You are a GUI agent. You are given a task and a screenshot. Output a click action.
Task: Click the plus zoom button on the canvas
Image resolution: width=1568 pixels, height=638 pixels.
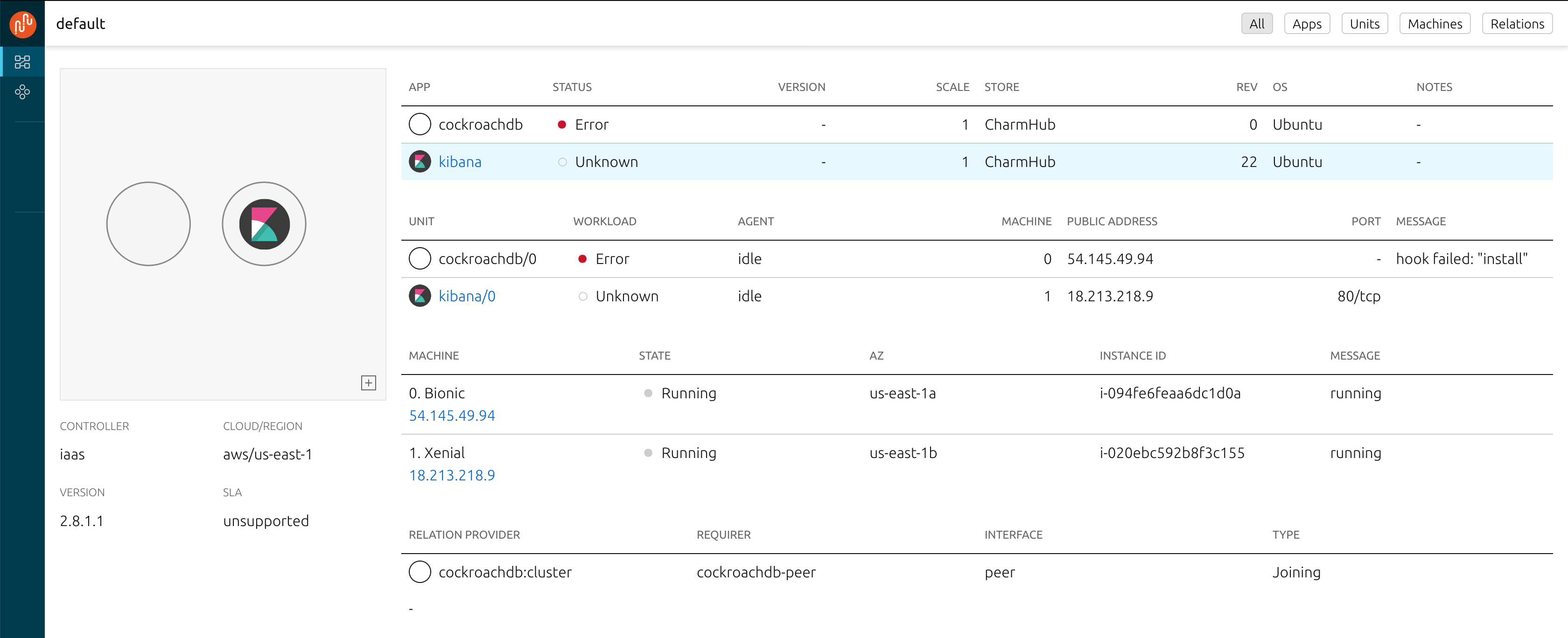tap(369, 382)
